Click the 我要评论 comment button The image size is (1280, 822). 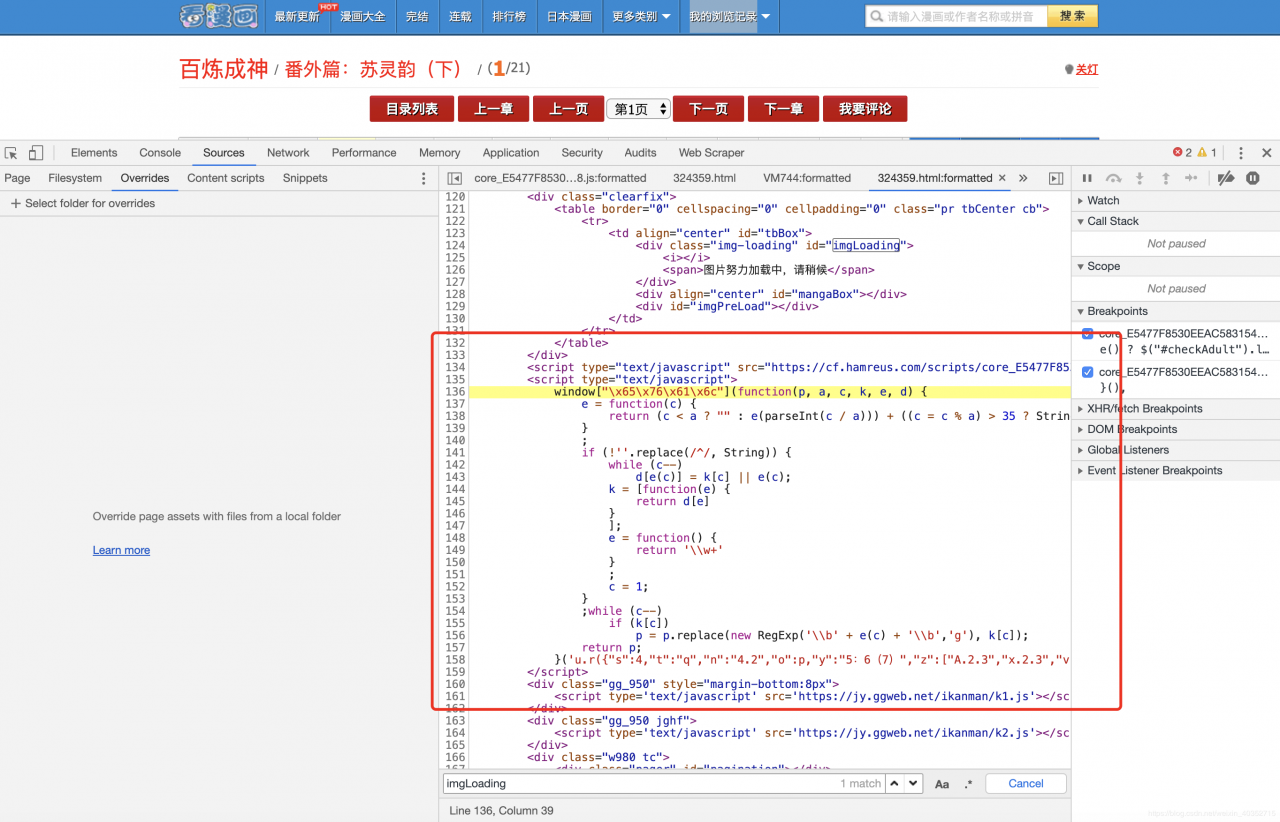pos(865,109)
